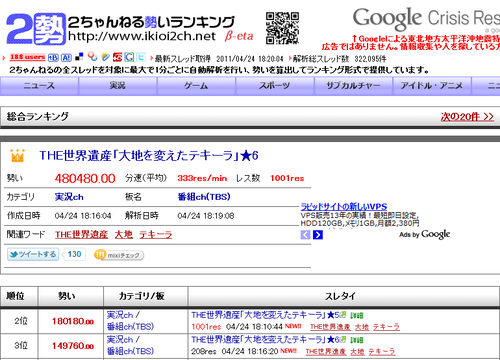Click the Hatena Bookmark B! icon
This screenshot has width=500, height=360.
(x=53, y=57)
